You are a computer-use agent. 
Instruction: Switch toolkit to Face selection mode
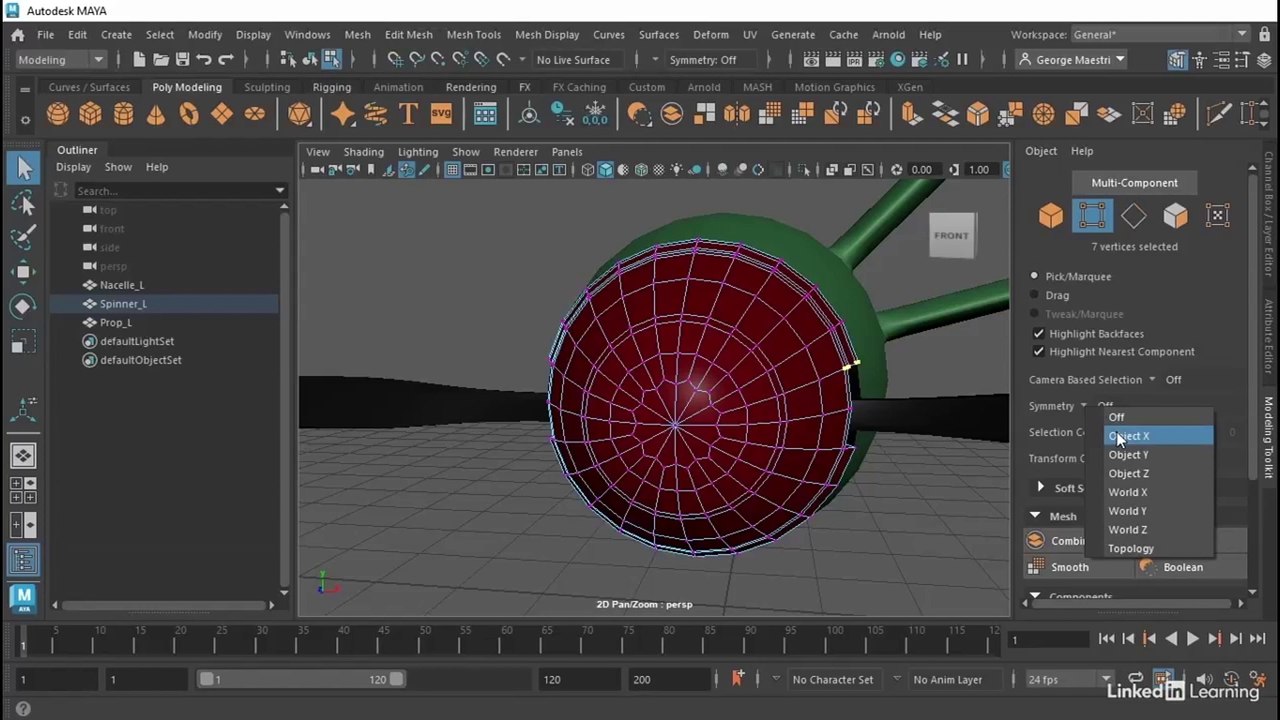(x=1175, y=216)
